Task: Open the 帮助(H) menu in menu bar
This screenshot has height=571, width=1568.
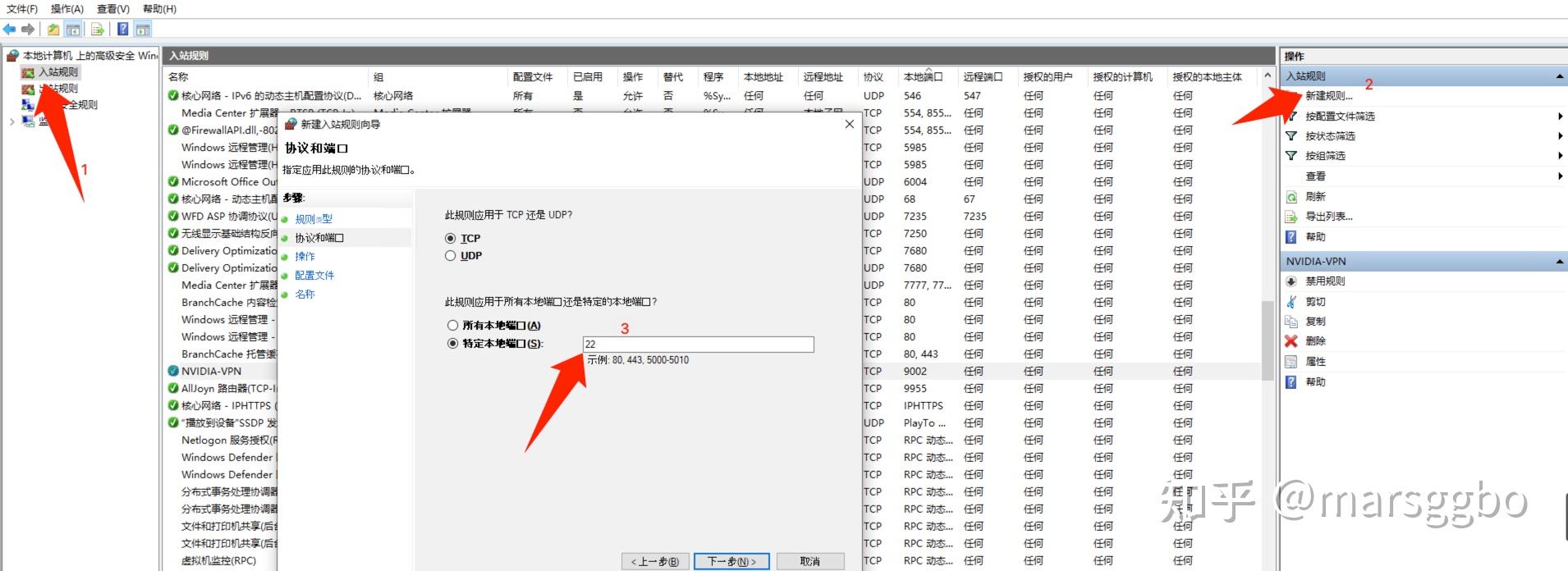Action: pyautogui.click(x=159, y=9)
